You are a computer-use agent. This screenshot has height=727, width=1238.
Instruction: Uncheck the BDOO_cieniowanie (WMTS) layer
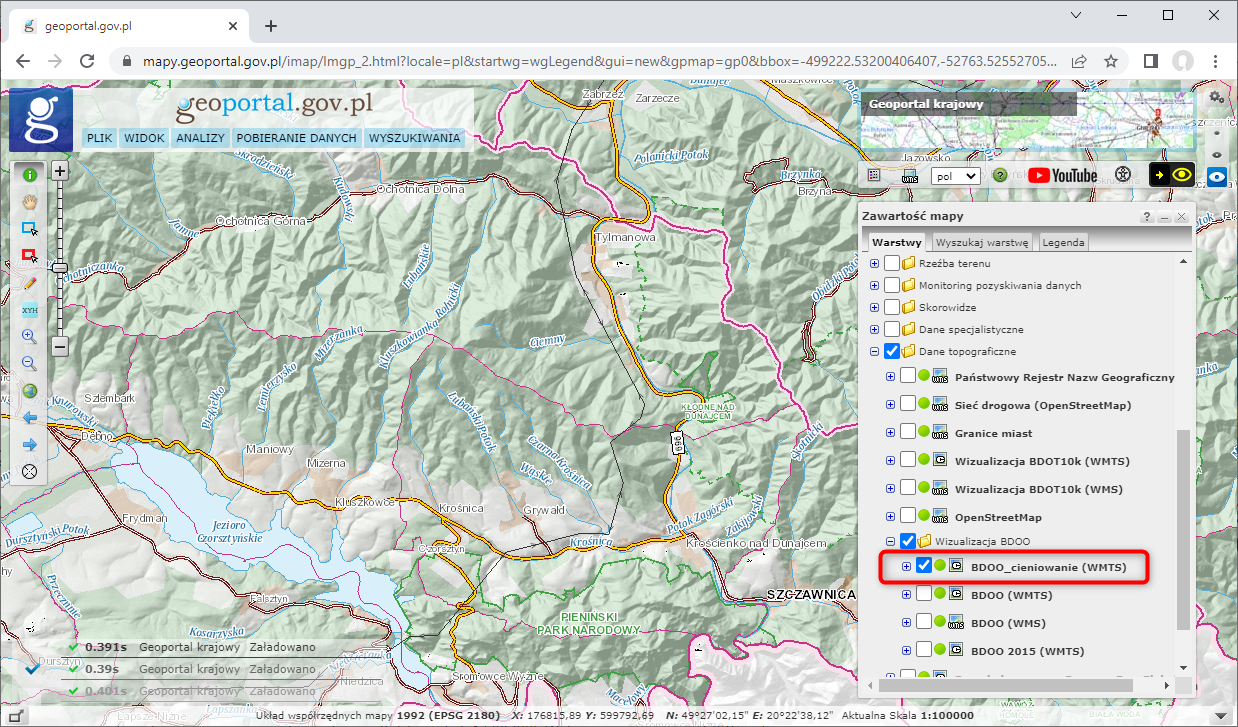[x=924, y=566]
